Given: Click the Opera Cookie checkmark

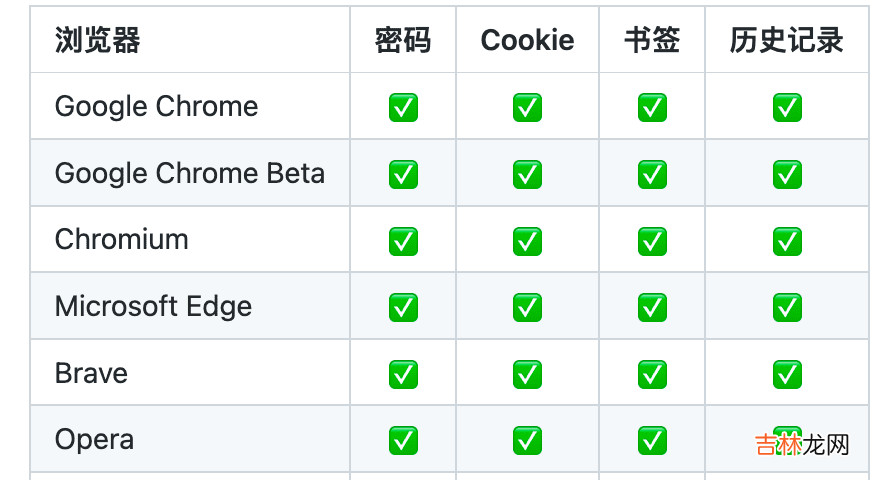Looking at the screenshot, I should [527, 440].
